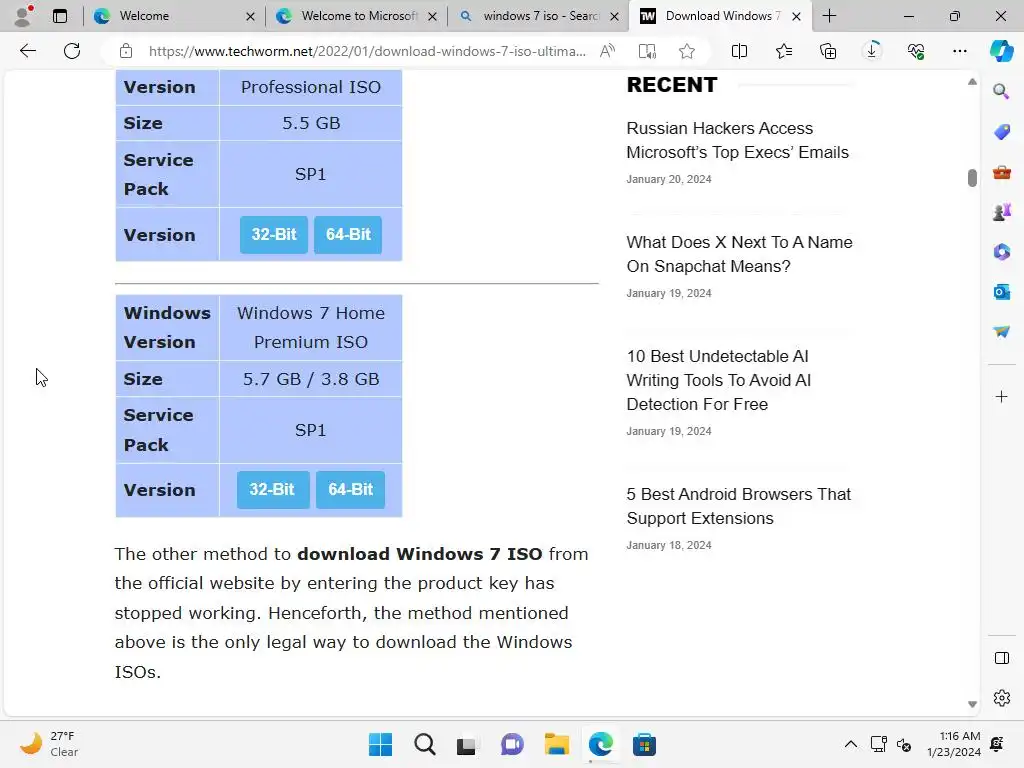Select the 5.7 GB / 3.8 GB size cell

click(x=311, y=379)
